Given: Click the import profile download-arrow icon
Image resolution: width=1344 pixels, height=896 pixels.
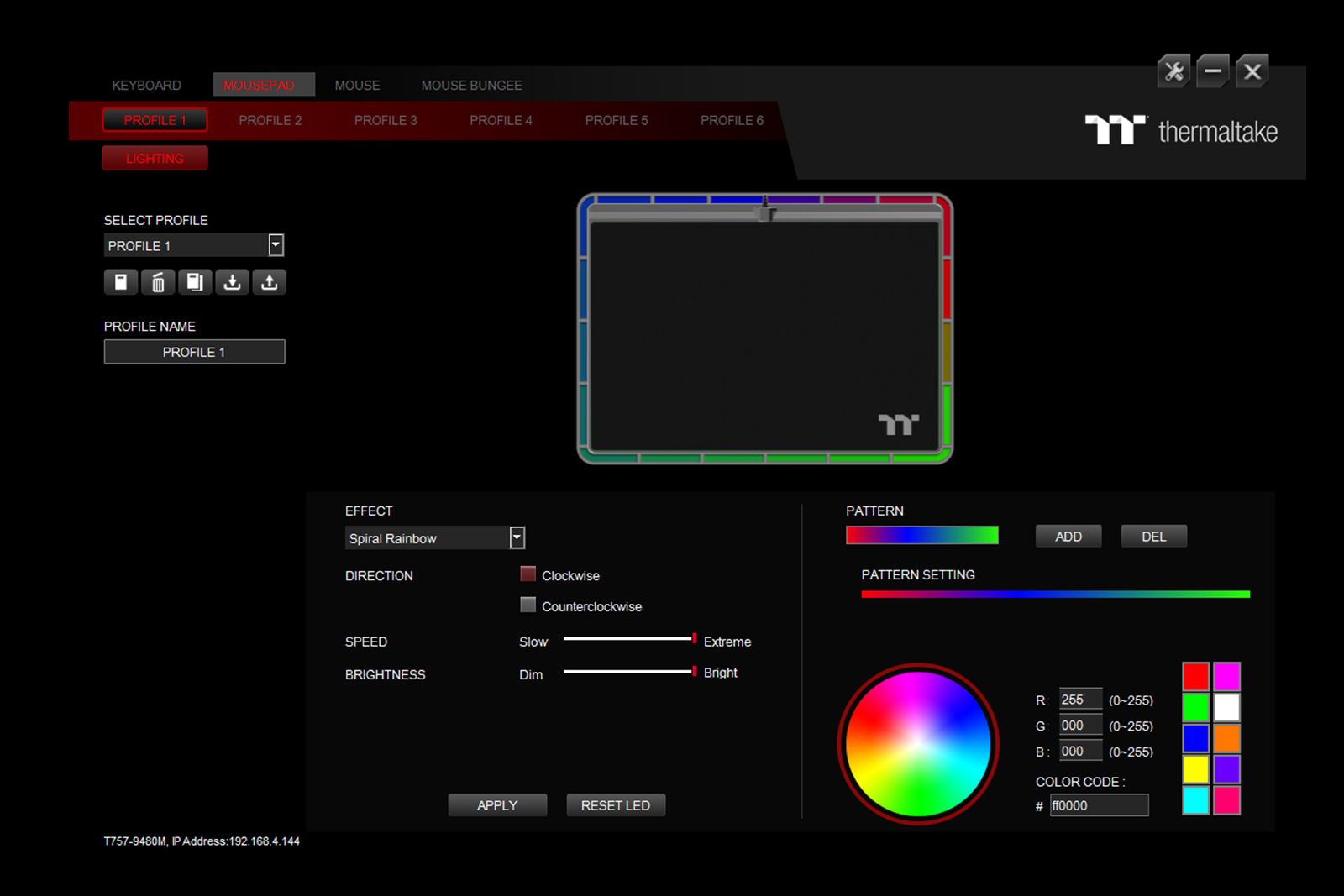Looking at the screenshot, I should click(x=233, y=282).
